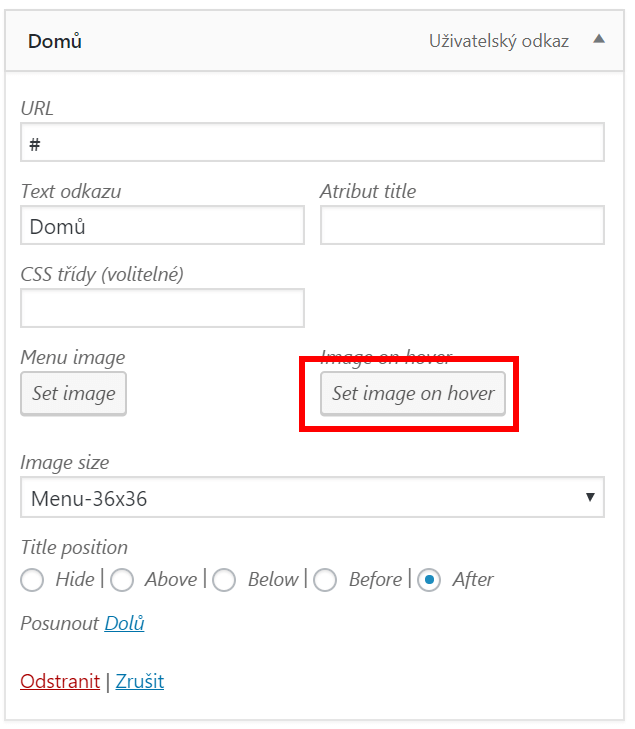Select the Hide title position radio
Viewport: 635px width, 729px height.
[x=32, y=580]
